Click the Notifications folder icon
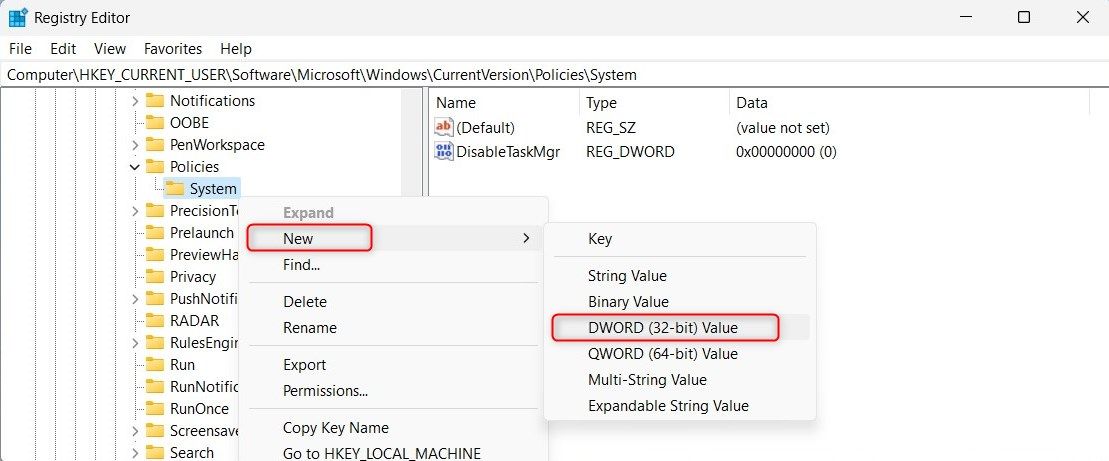 pyautogui.click(x=154, y=101)
